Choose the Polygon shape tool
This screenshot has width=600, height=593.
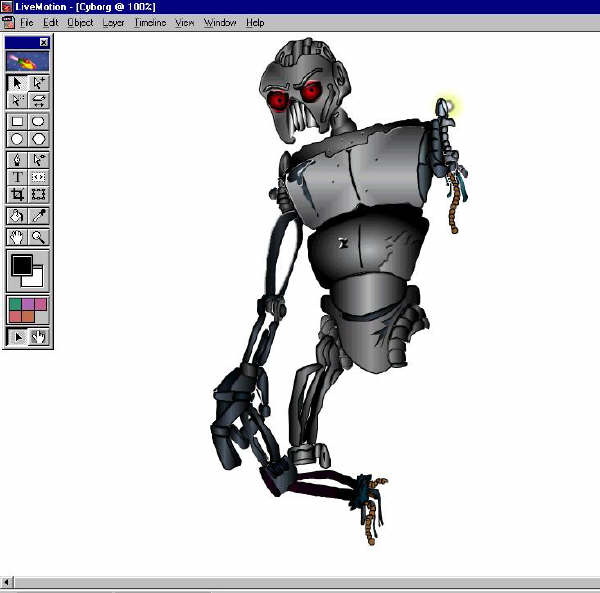point(39,139)
